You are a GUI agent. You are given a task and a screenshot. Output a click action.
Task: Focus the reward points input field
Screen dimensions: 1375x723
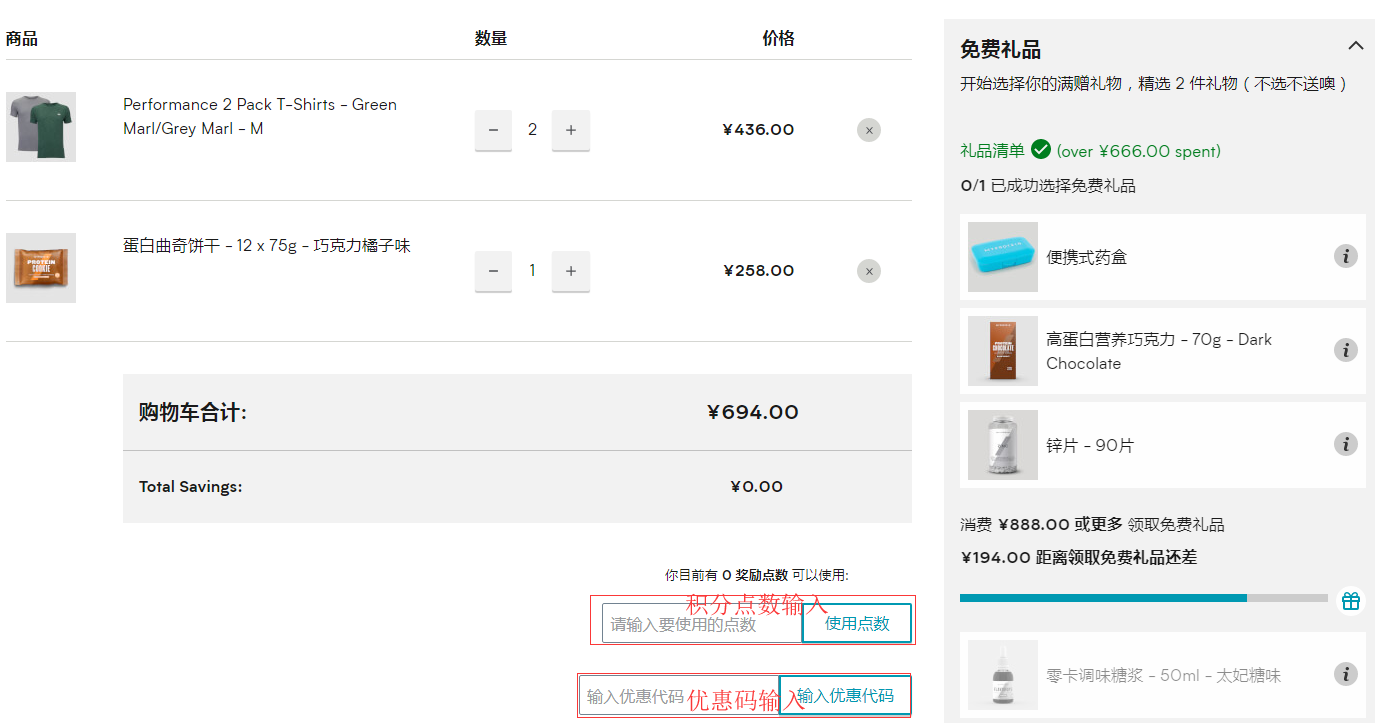coord(701,624)
